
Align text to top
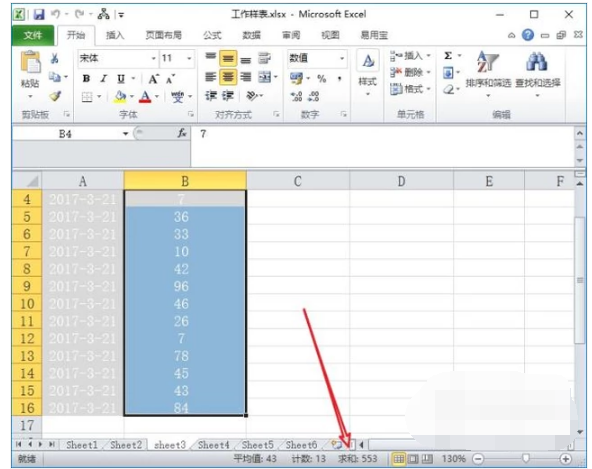[210, 57]
